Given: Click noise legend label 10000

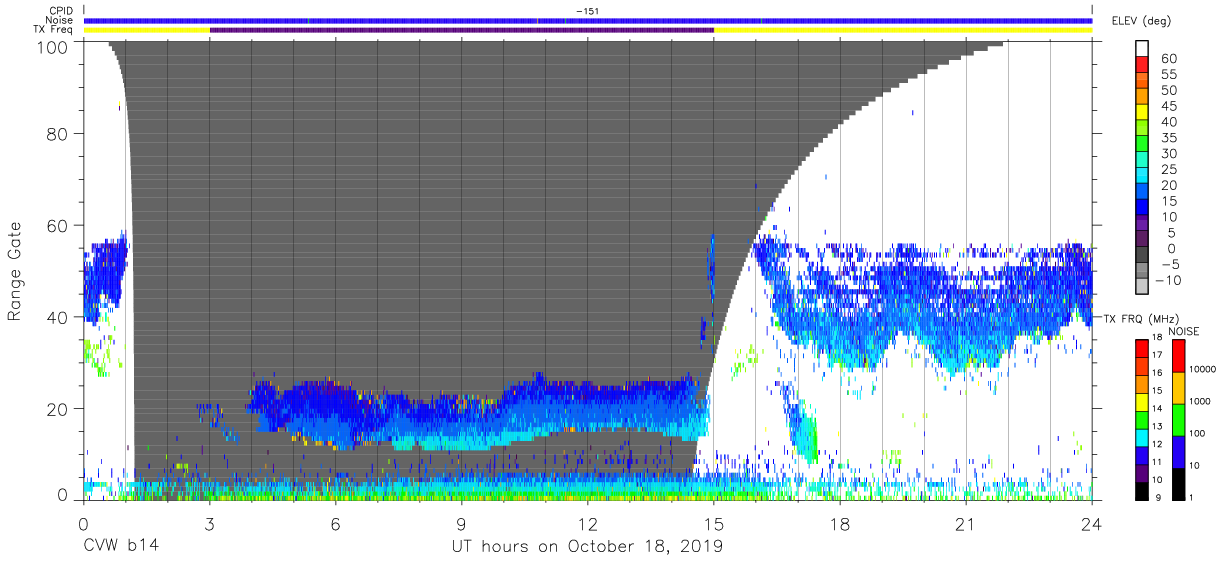Looking at the screenshot, I should click(1204, 369).
